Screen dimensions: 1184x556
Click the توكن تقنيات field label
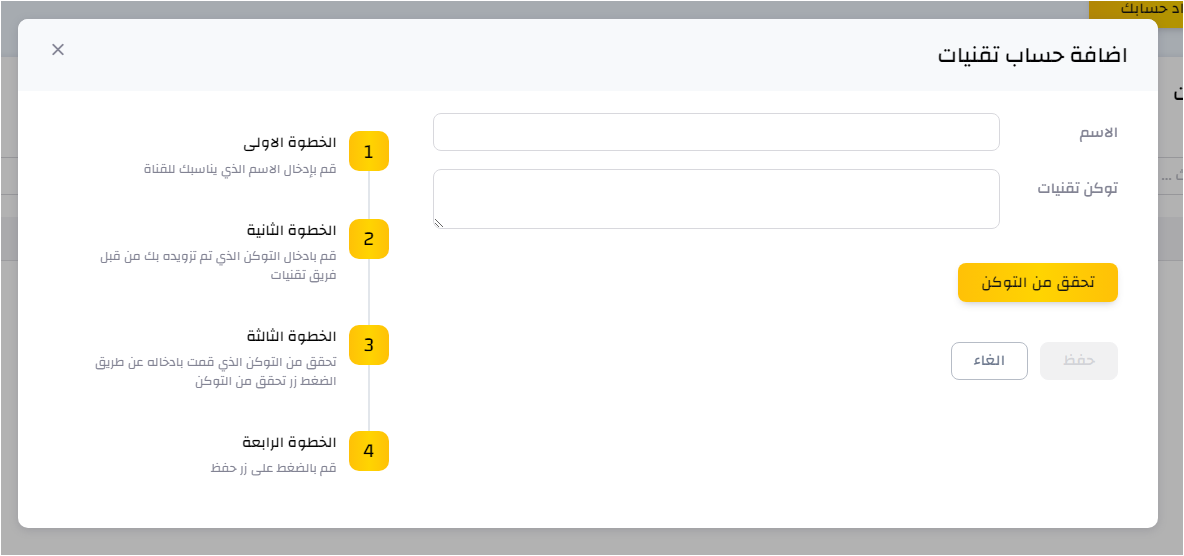click(1078, 188)
